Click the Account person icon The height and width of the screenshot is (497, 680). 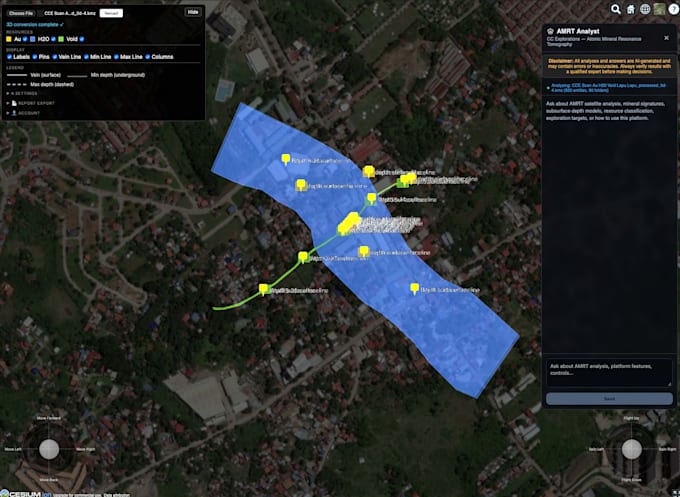click(14, 113)
